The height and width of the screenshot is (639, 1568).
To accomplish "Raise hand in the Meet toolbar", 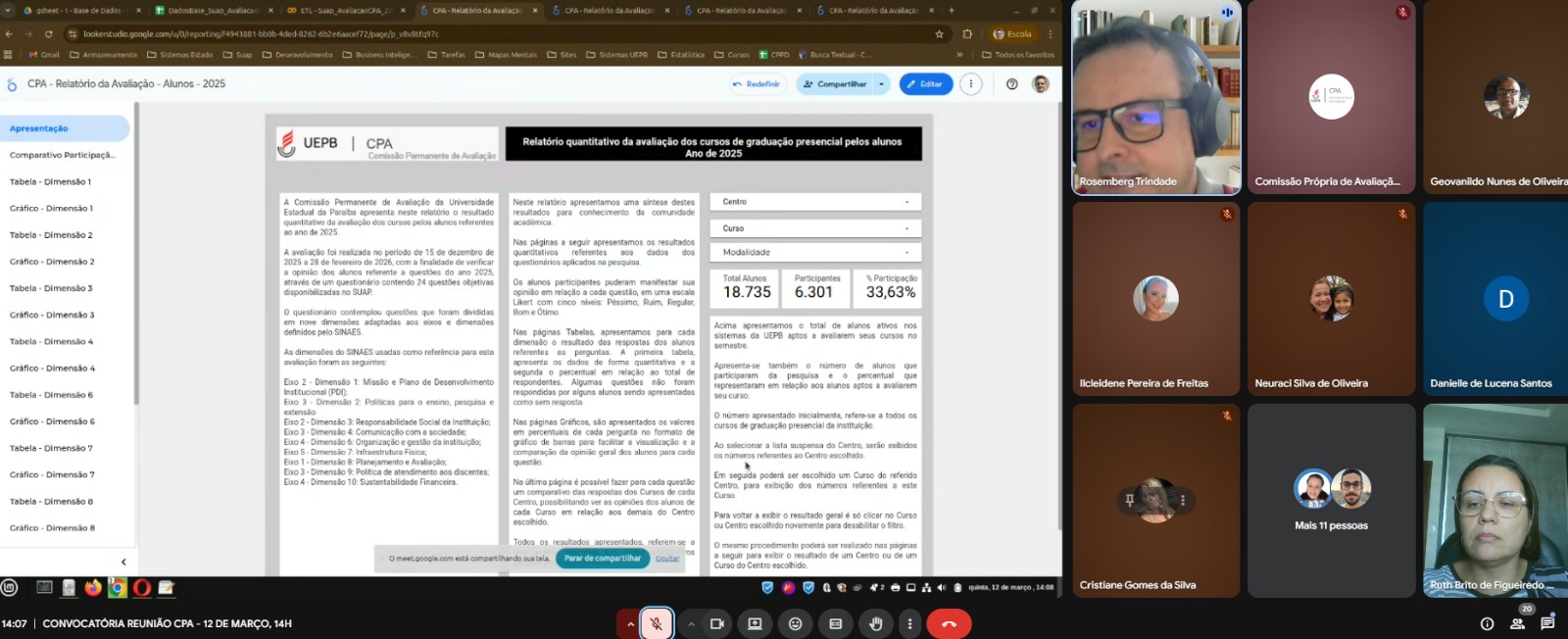I will 875,623.
